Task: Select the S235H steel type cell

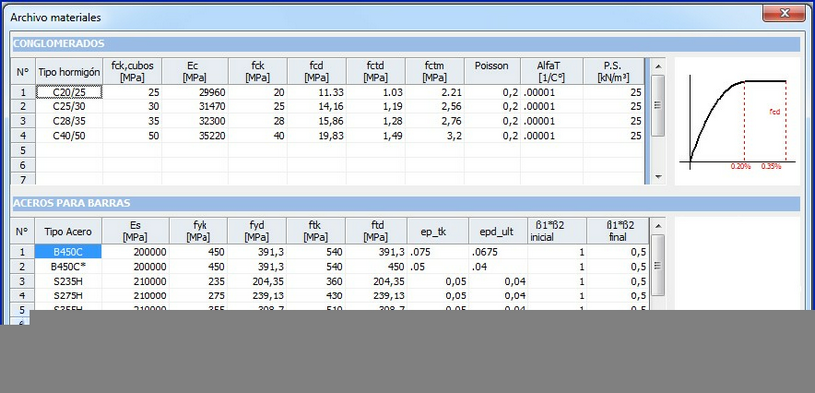Action: coord(68,281)
